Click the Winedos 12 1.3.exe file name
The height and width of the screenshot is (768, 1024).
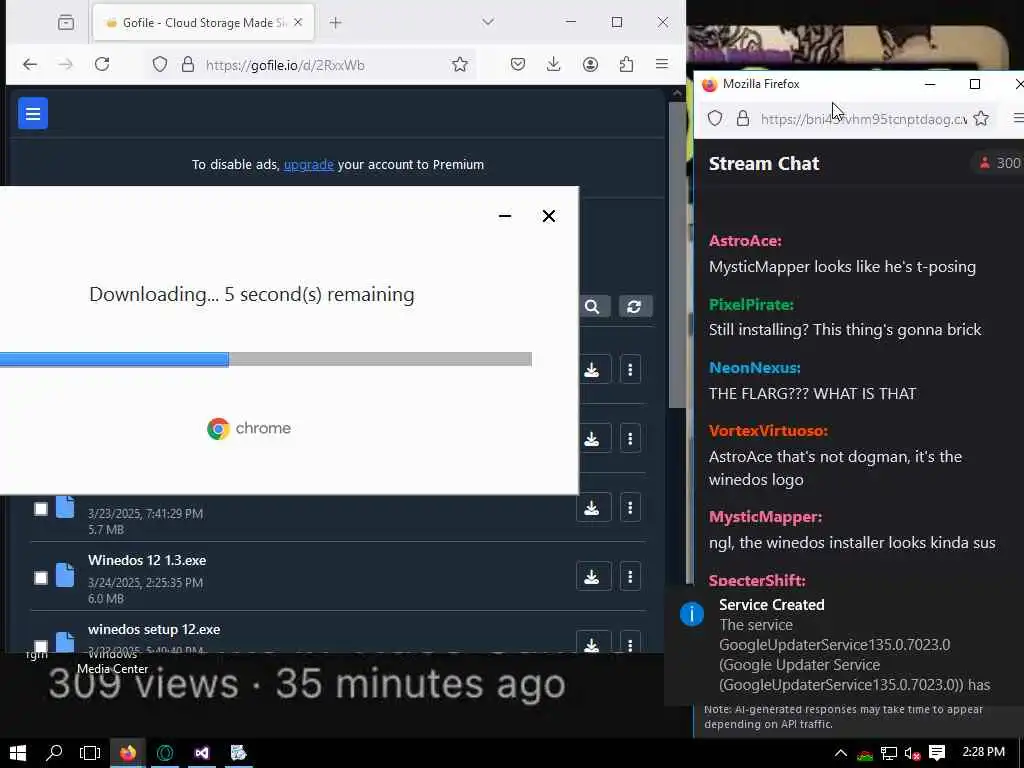click(x=147, y=560)
